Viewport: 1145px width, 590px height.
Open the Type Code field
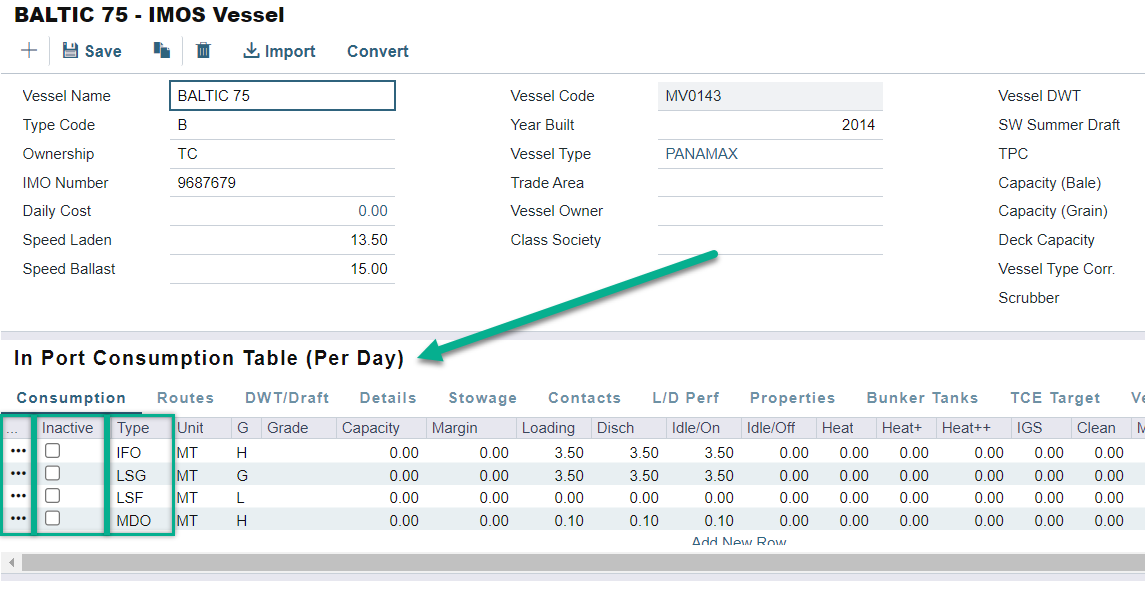[x=282, y=125]
